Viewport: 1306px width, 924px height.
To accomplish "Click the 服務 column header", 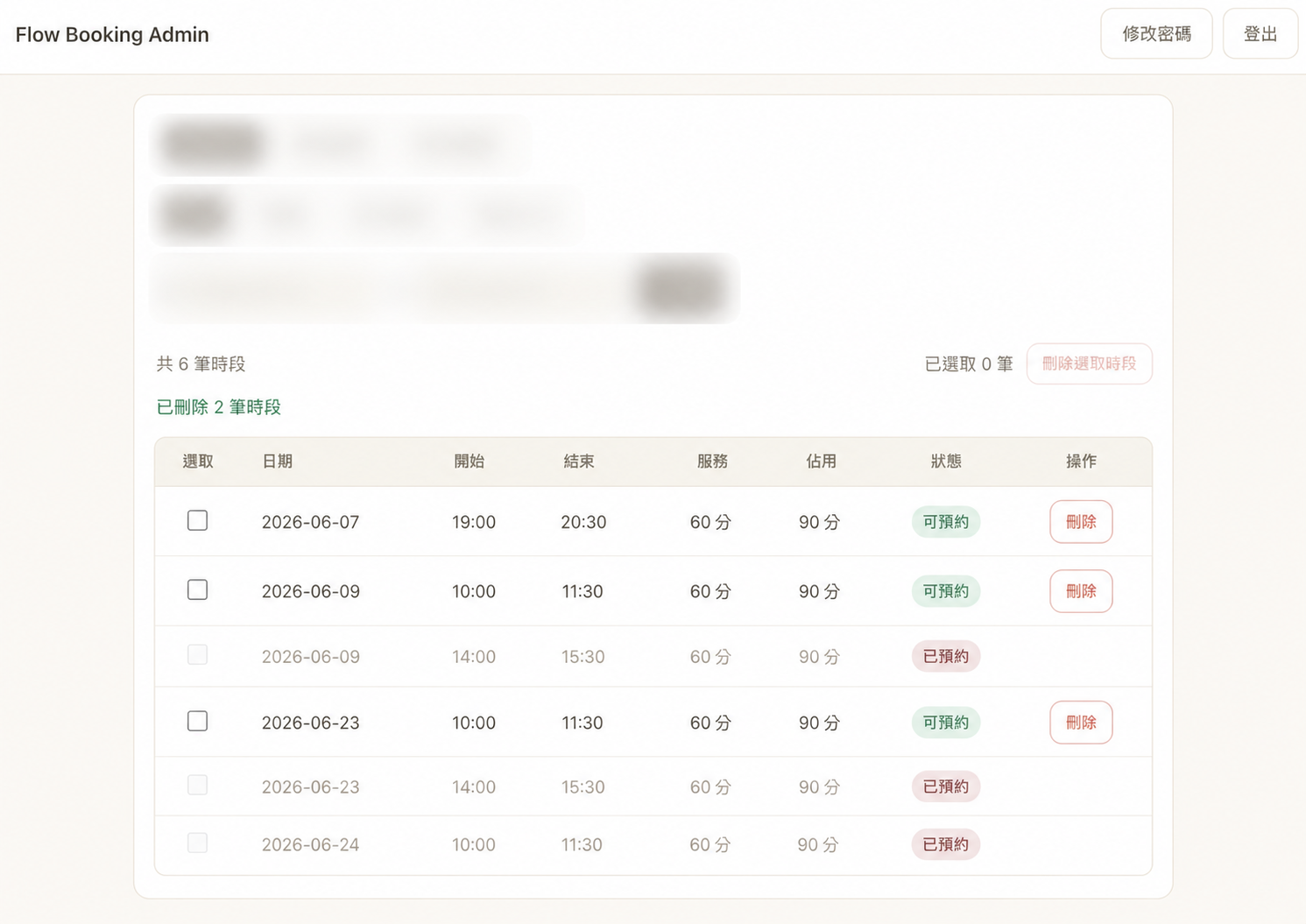I will pos(712,461).
